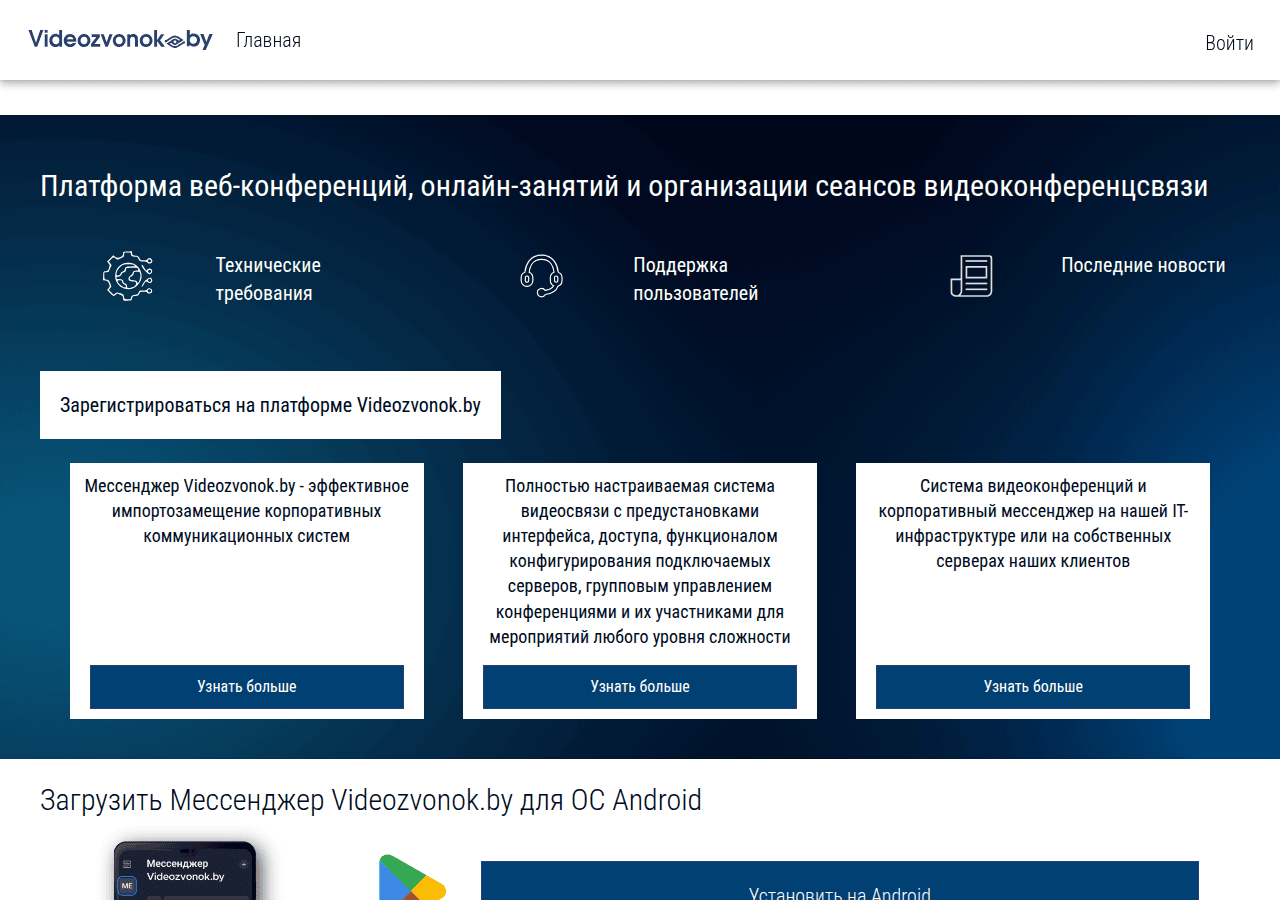Click the Загрузить Мессенджер для ОС Android heading
This screenshot has width=1280, height=900.
click(x=371, y=800)
